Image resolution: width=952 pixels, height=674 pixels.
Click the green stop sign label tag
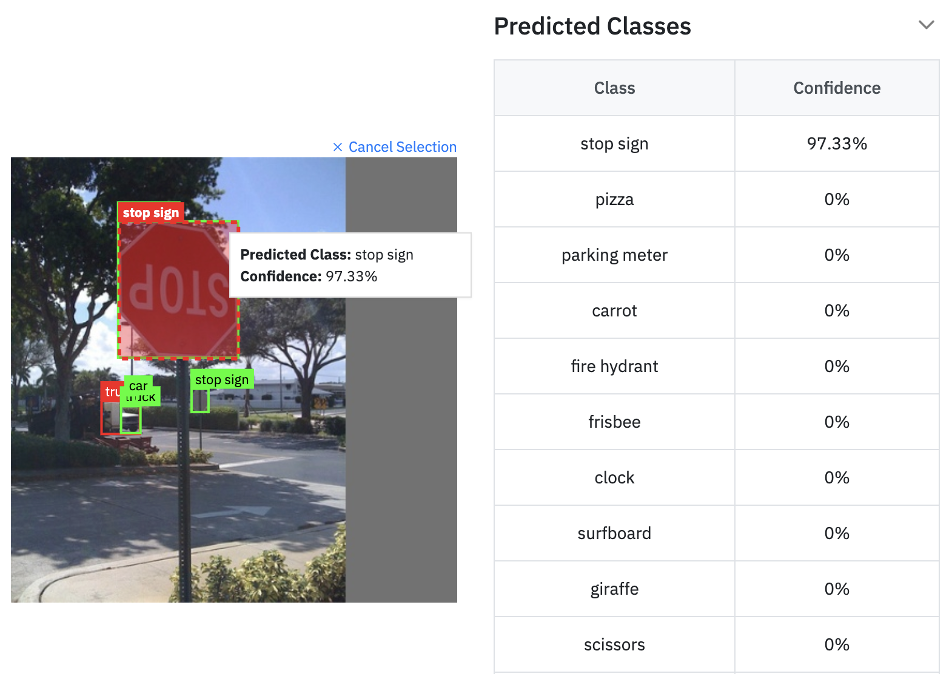222,380
